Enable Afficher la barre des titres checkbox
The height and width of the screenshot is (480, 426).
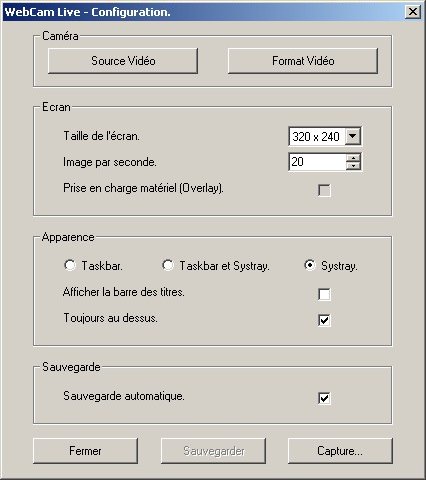324,294
